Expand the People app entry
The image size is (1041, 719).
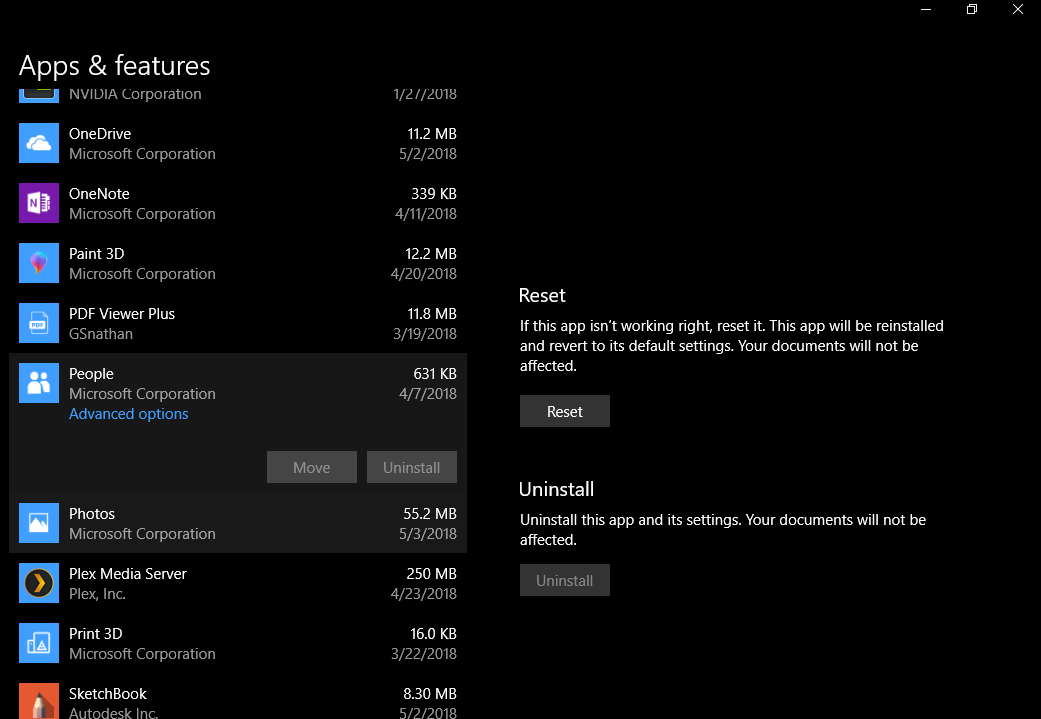tap(200, 383)
